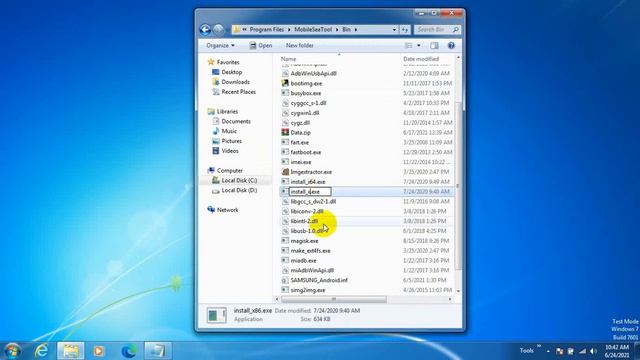Click the Forward navigation arrow
The width and height of the screenshot is (640, 360).
219,29
